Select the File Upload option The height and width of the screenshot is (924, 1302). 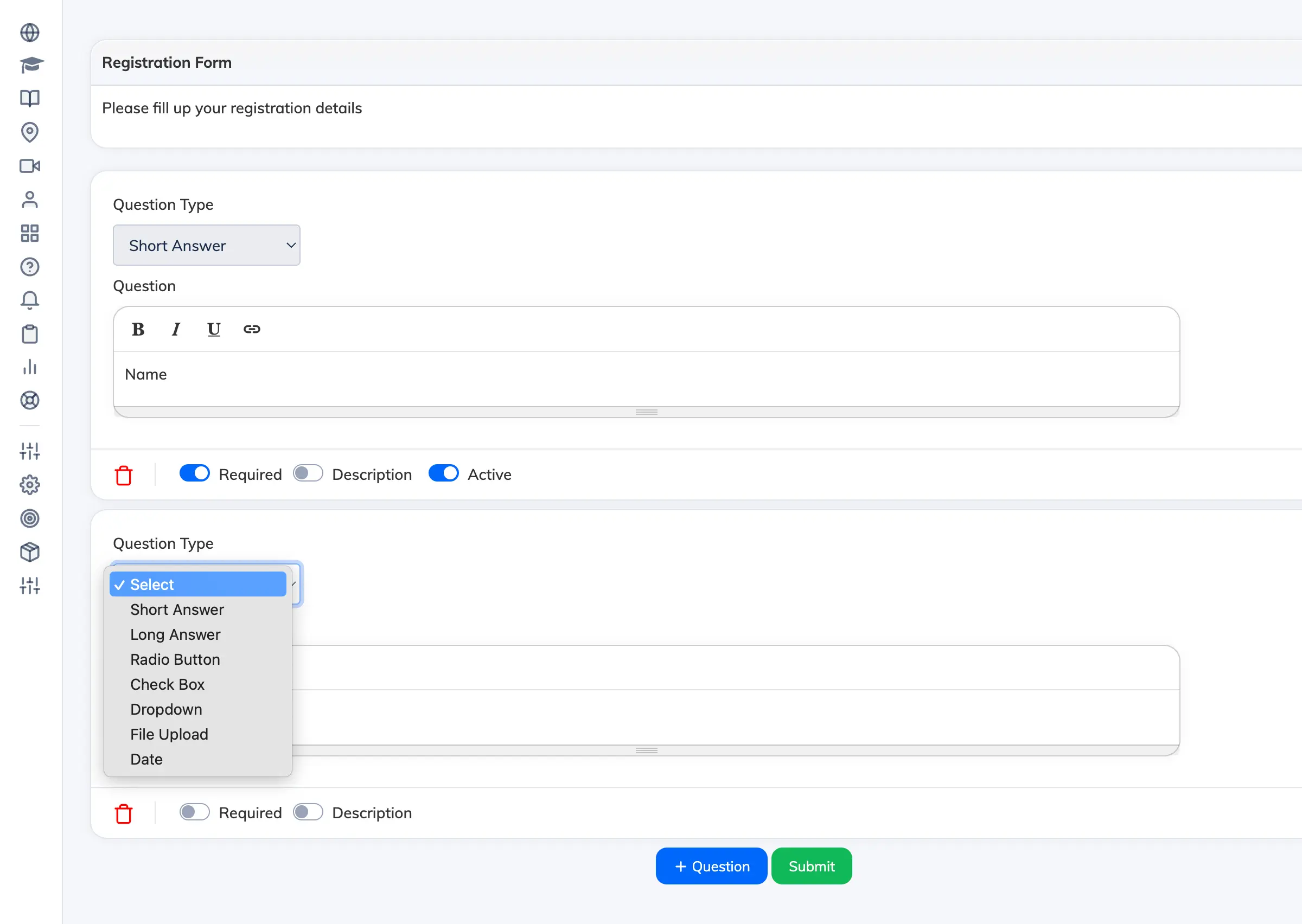169,735
